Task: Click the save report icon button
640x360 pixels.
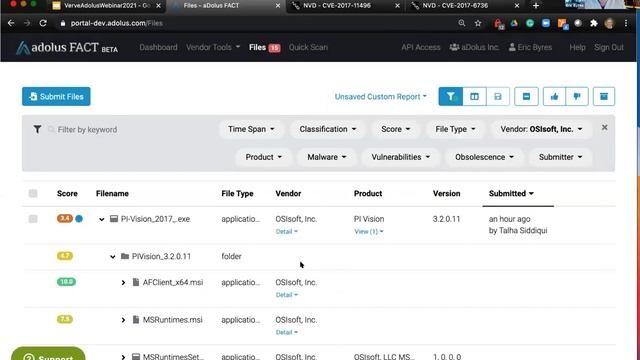Action: pyautogui.click(x=498, y=97)
